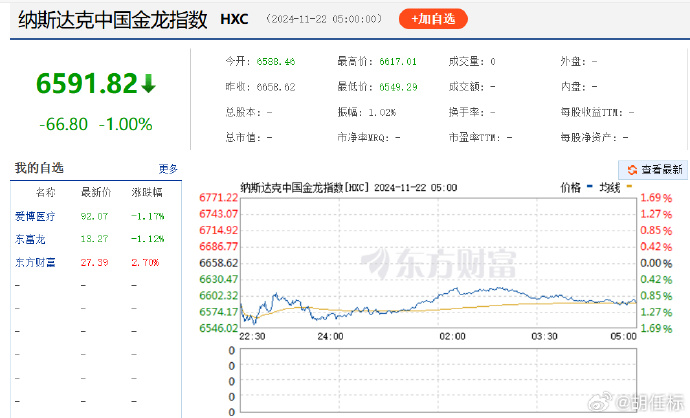Click the 03:30 time axis label
Viewport: 690px width, 418px height.
tap(544, 337)
